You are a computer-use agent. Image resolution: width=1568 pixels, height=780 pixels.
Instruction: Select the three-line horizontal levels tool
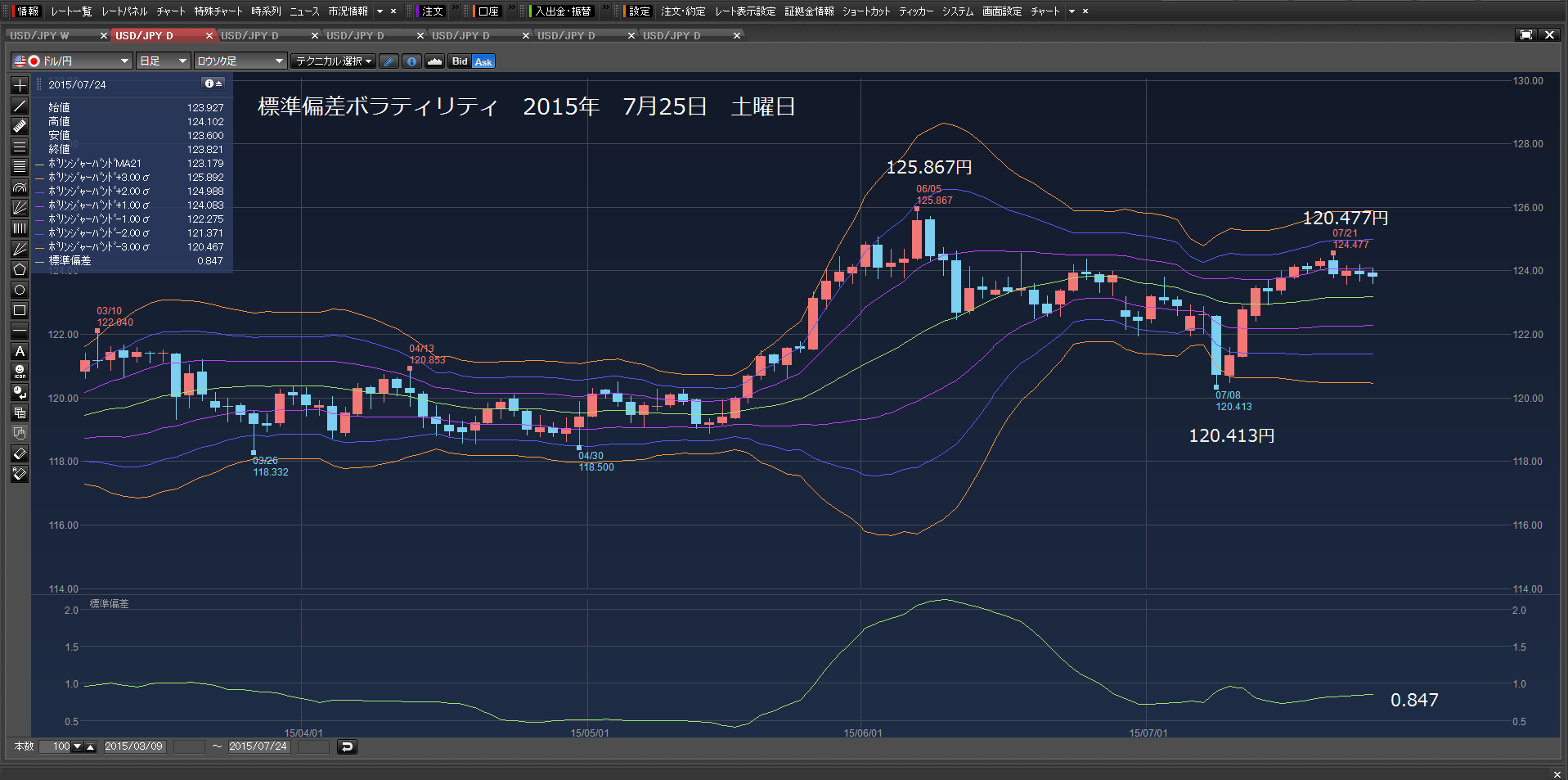pyautogui.click(x=20, y=147)
